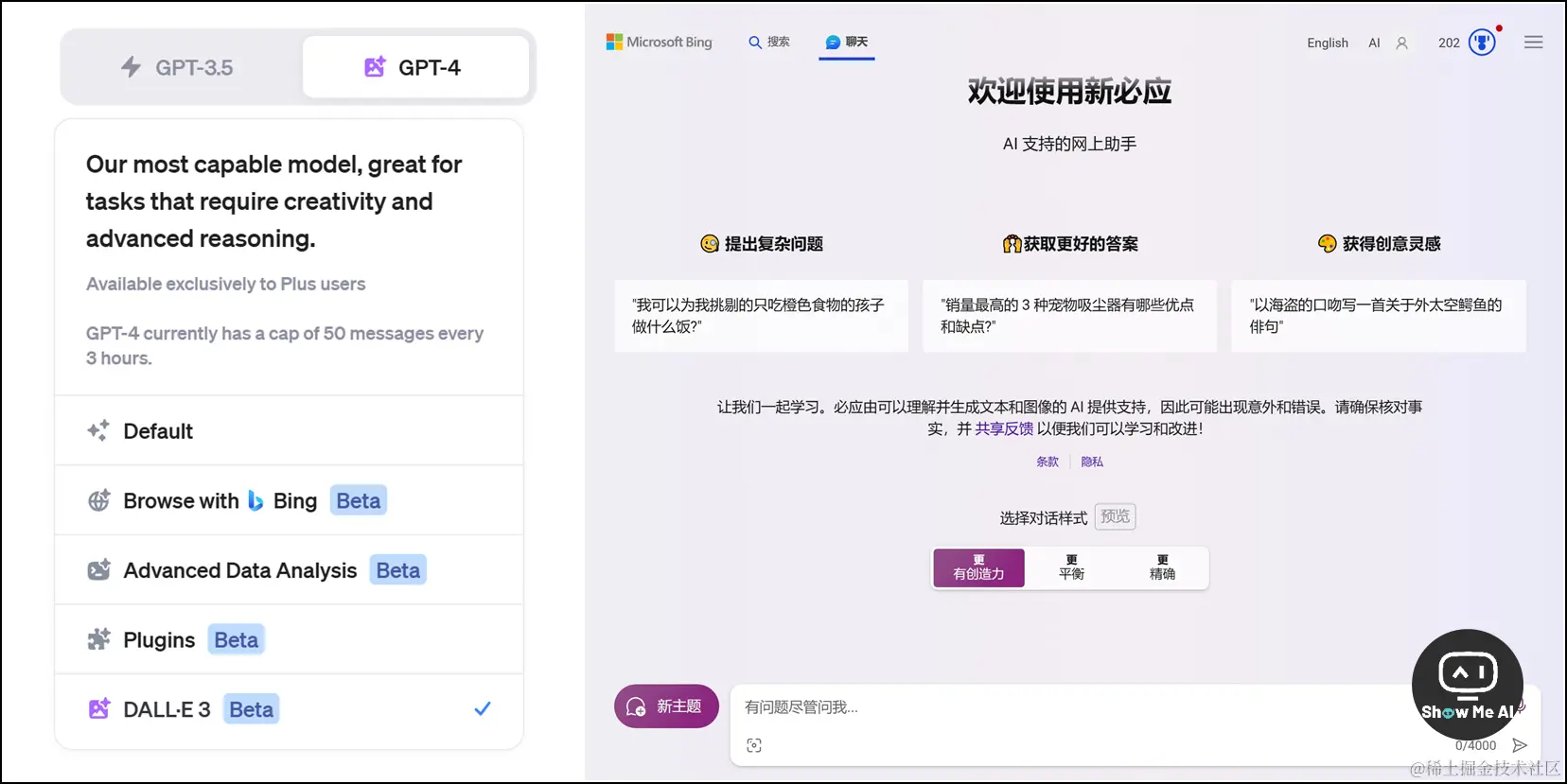Choose the Default mode option

point(289,431)
